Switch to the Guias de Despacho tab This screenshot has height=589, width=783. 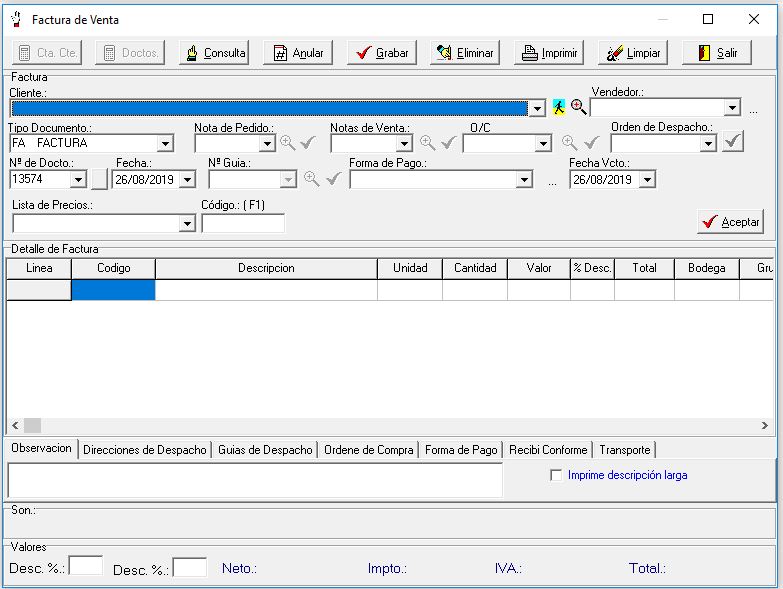coord(265,450)
